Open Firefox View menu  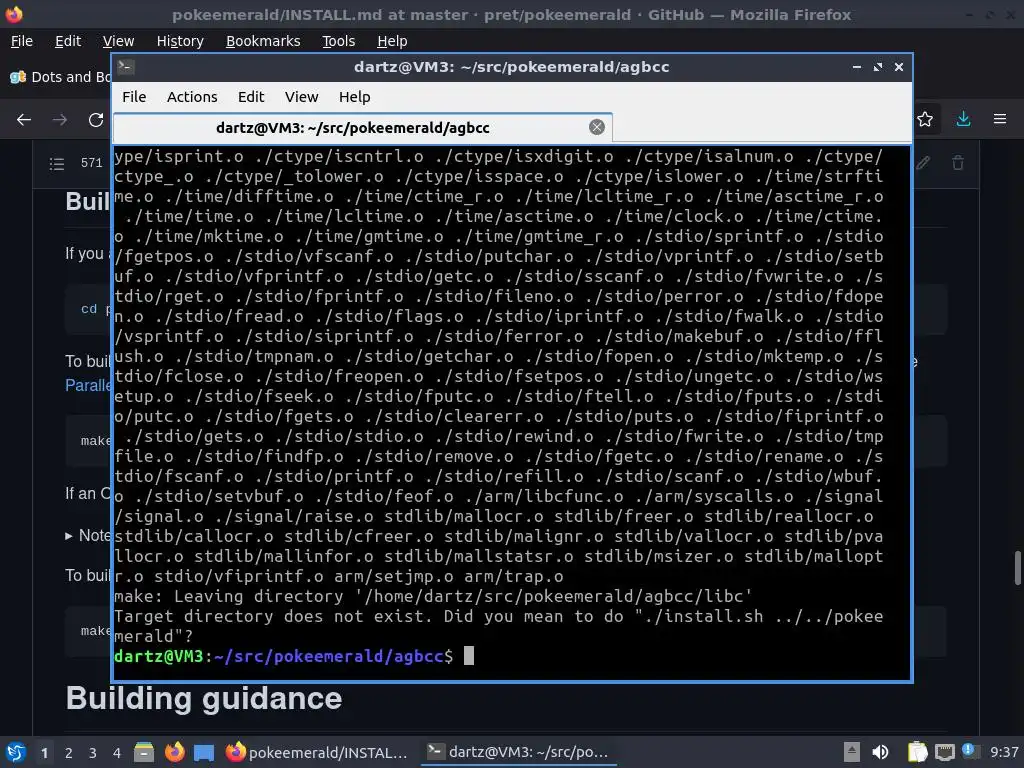click(118, 41)
